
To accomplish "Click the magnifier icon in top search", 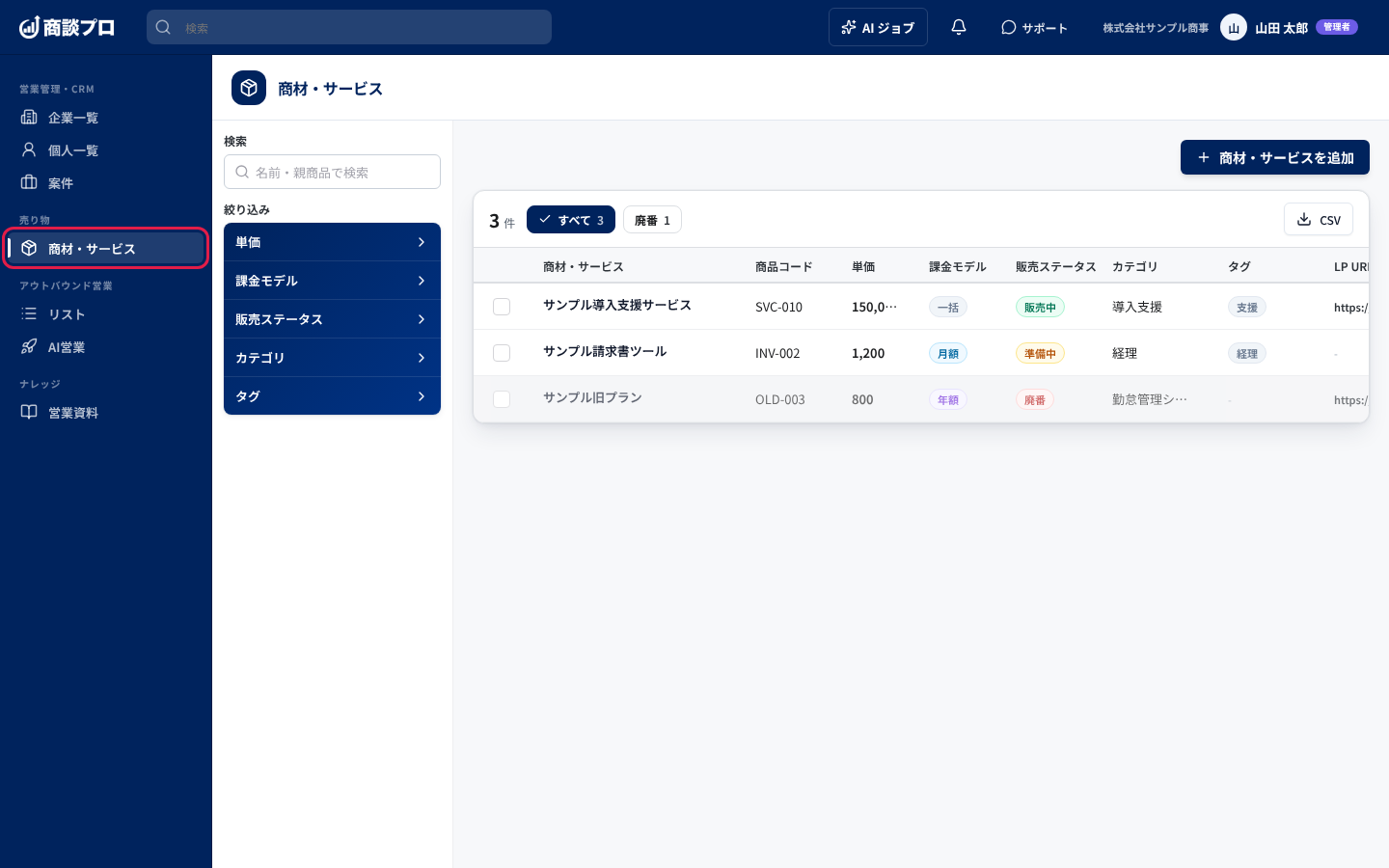I will click(x=164, y=27).
